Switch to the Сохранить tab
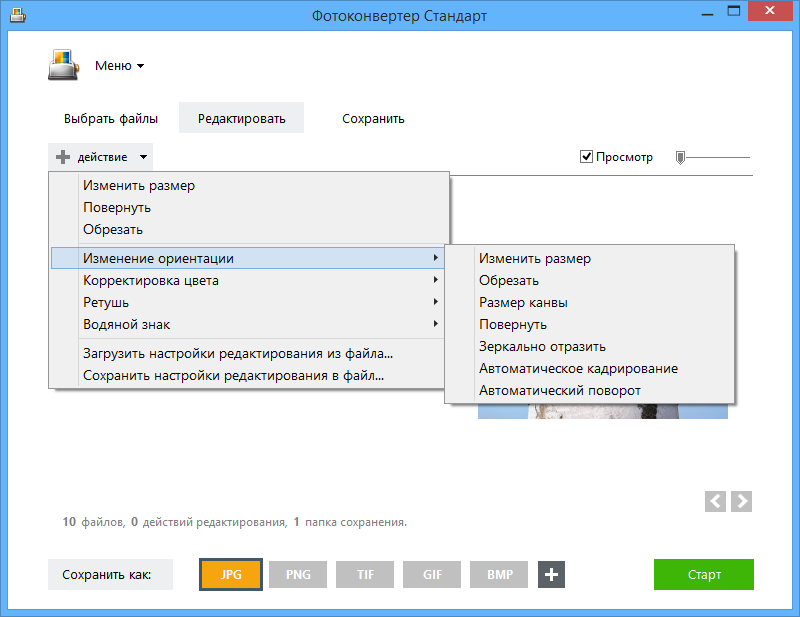Screen dimensions: 800x617 [373, 118]
